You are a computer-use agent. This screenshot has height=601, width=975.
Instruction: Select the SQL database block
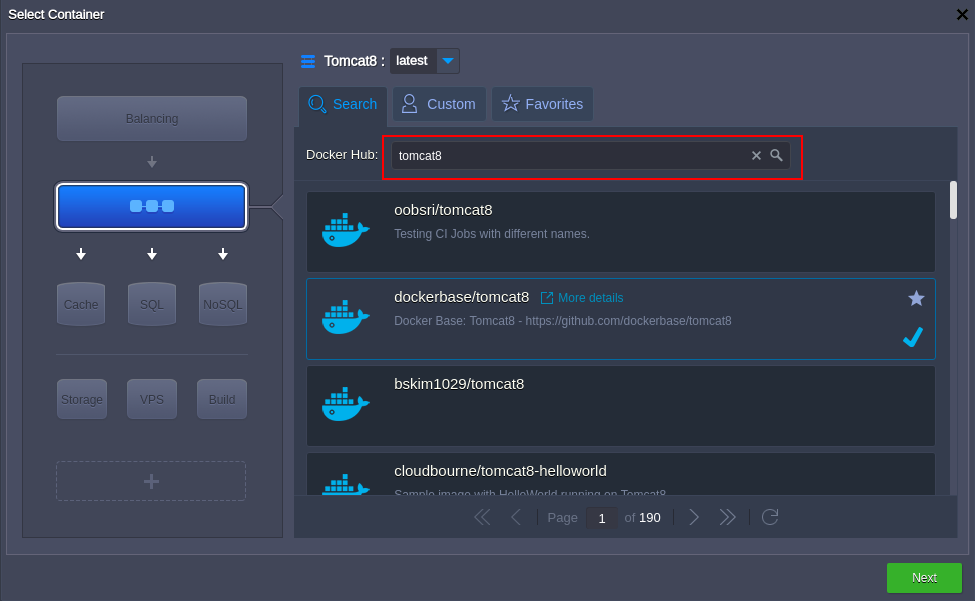point(152,304)
